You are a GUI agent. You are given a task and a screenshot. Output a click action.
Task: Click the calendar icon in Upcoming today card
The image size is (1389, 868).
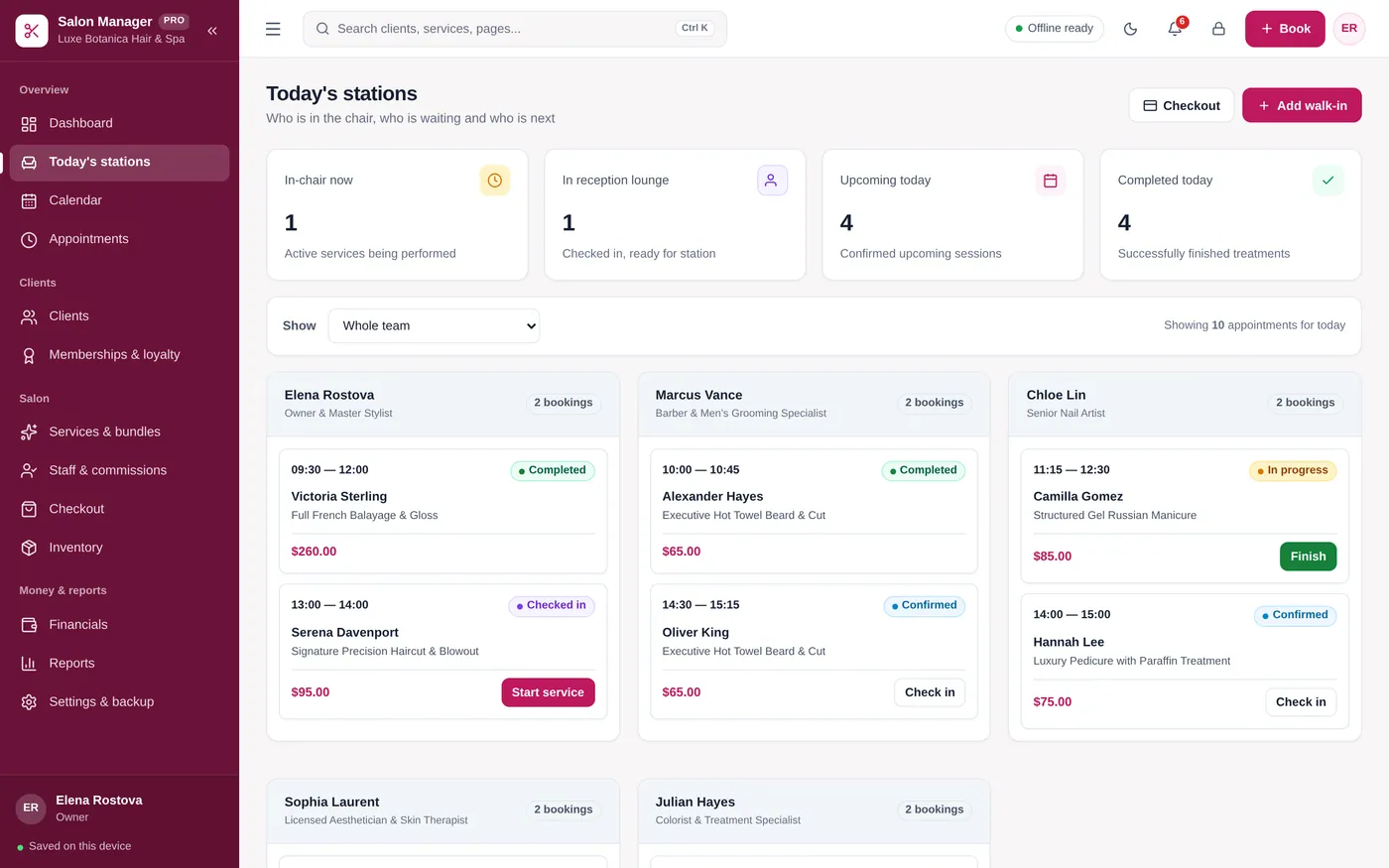(x=1050, y=181)
